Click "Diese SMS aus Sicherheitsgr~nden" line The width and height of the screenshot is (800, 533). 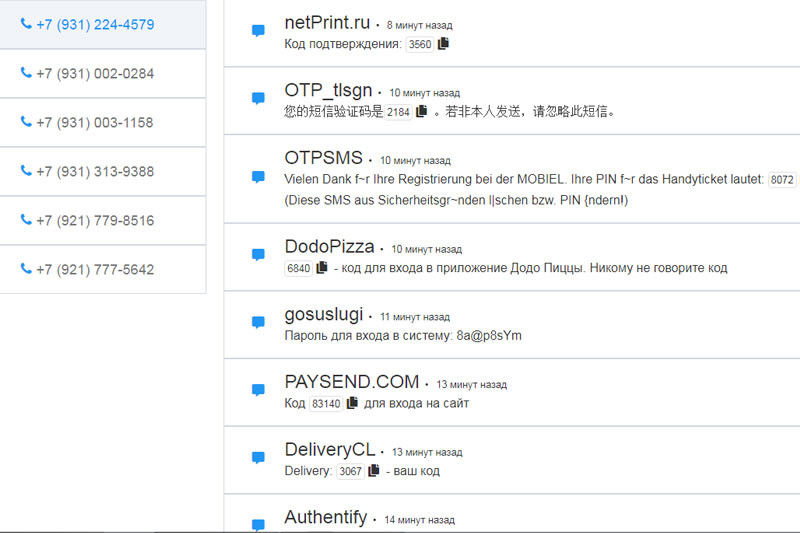tap(456, 200)
